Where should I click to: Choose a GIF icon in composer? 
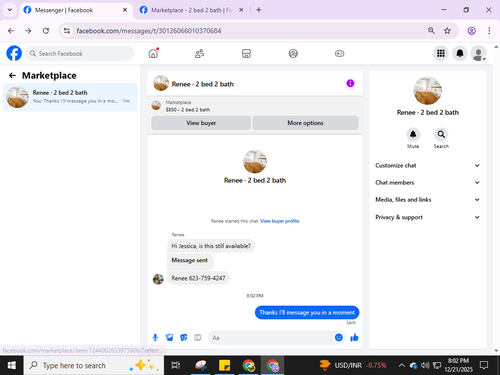[198, 338]
